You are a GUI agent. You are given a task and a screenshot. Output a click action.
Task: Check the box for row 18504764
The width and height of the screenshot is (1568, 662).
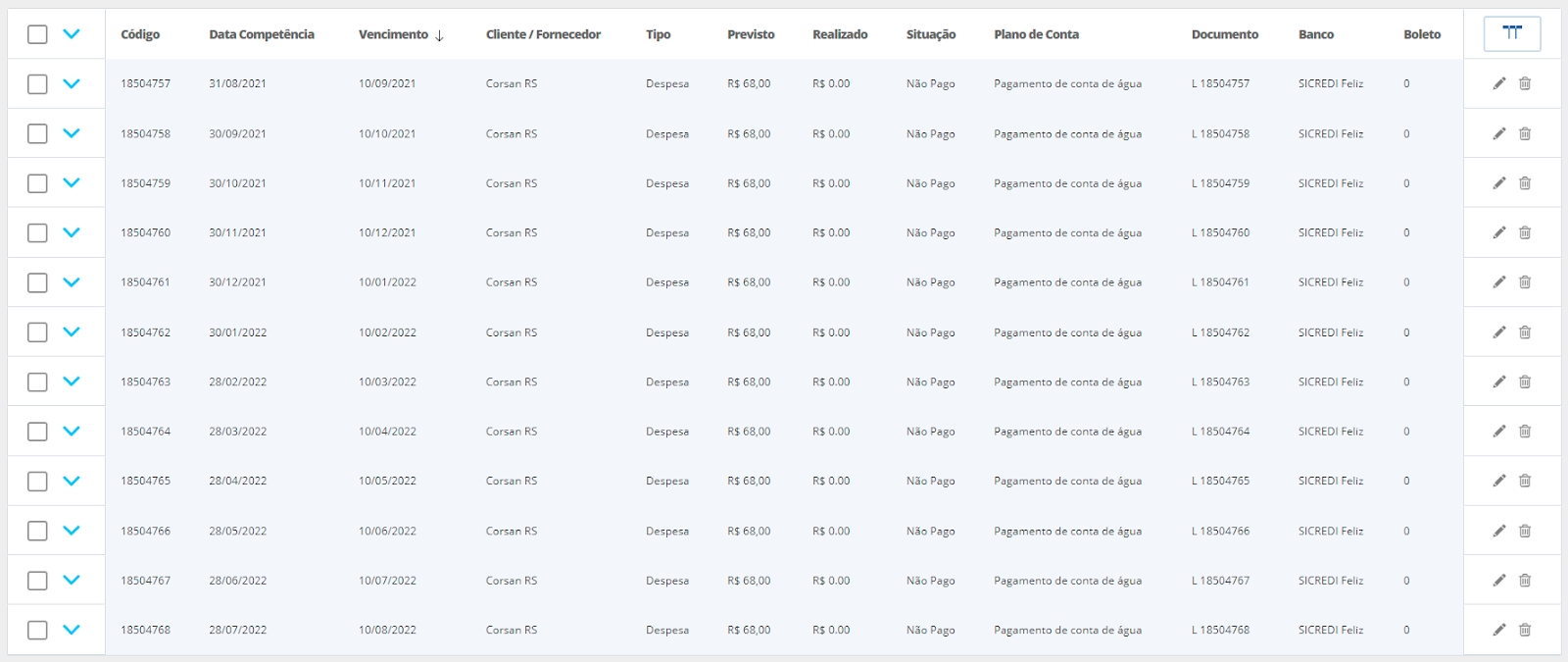(37, 432)
